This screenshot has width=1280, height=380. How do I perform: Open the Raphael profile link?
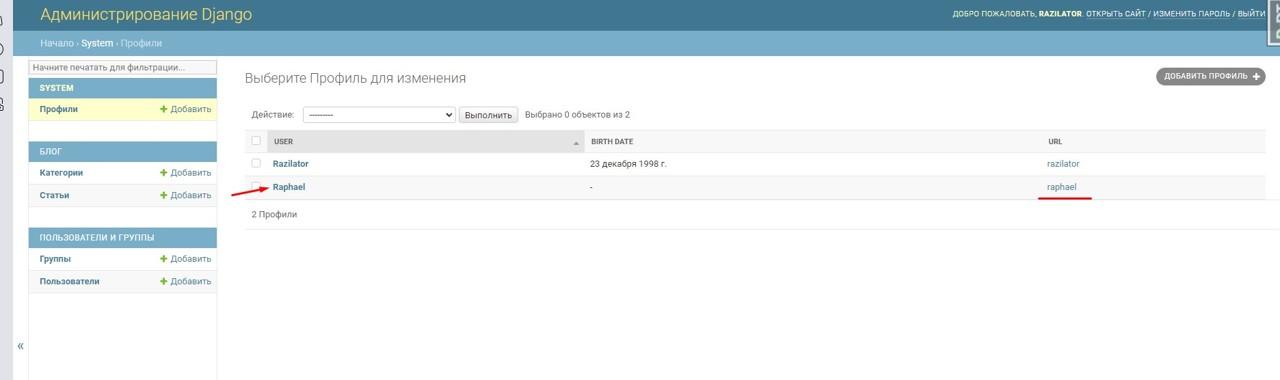pos(289,186)
